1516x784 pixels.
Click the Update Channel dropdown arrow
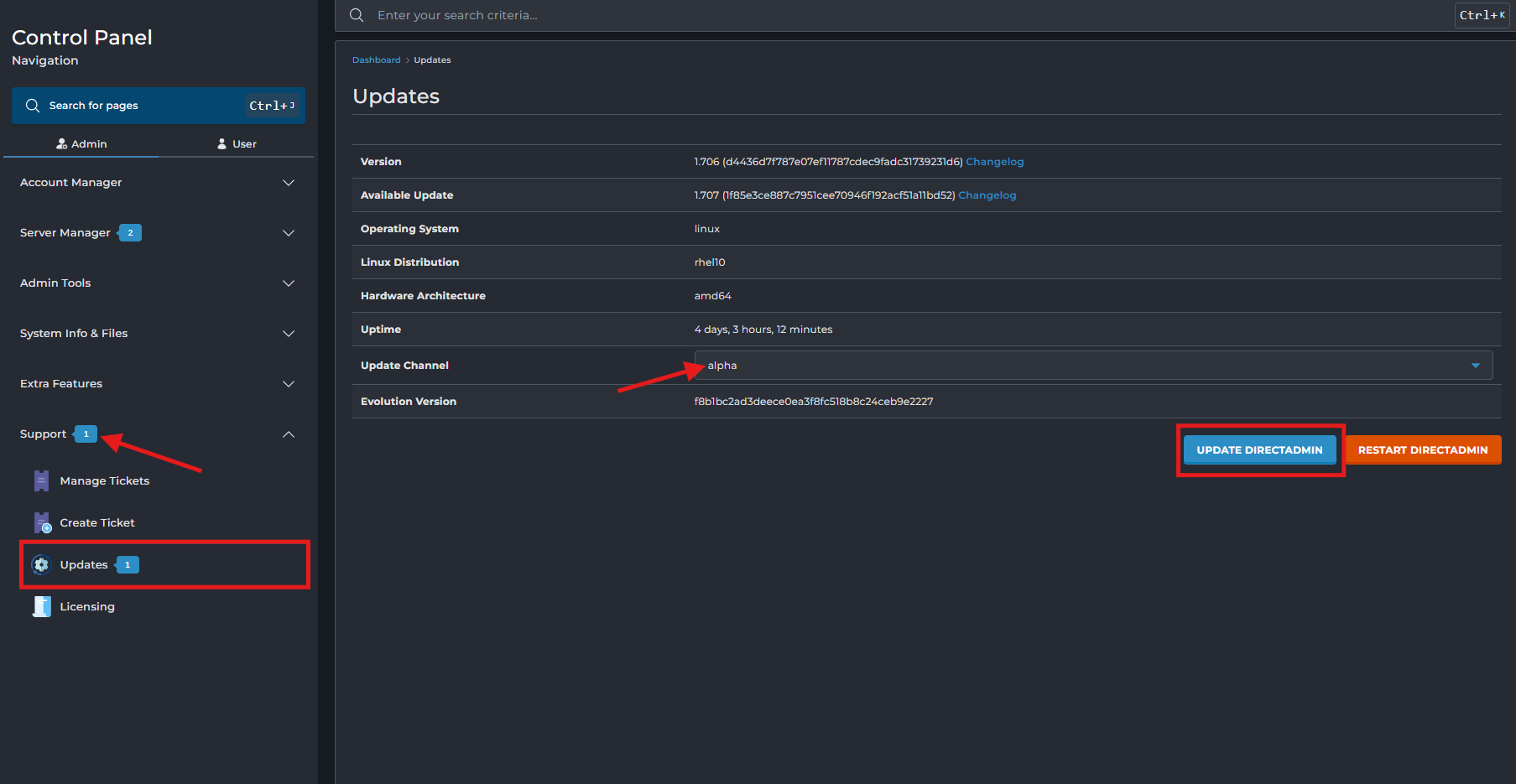(x=1476, y=366)
